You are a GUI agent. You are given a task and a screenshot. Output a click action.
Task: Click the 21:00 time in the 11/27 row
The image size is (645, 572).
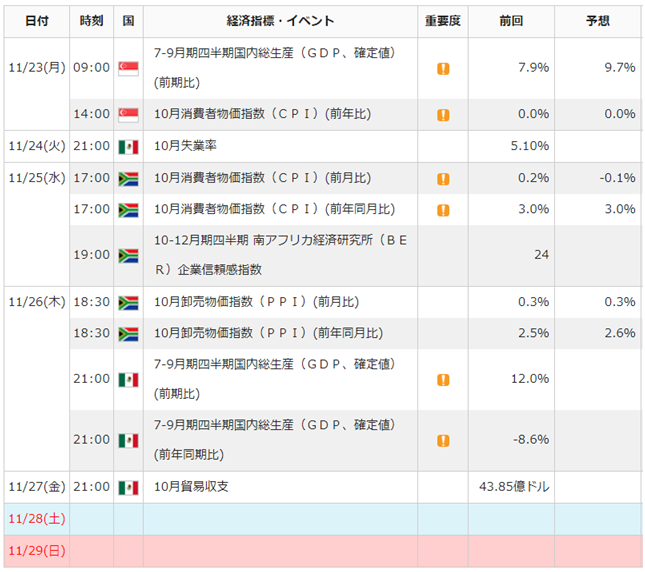point(92,487)
